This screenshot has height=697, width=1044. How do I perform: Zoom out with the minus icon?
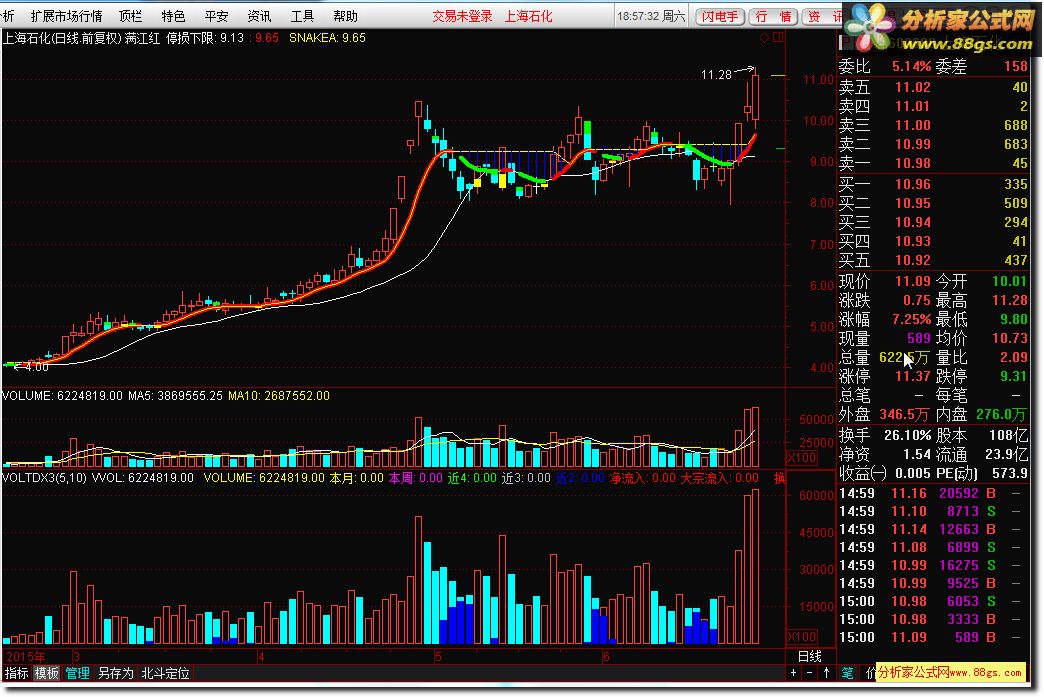pyautogui.click(x=809, y=673)
